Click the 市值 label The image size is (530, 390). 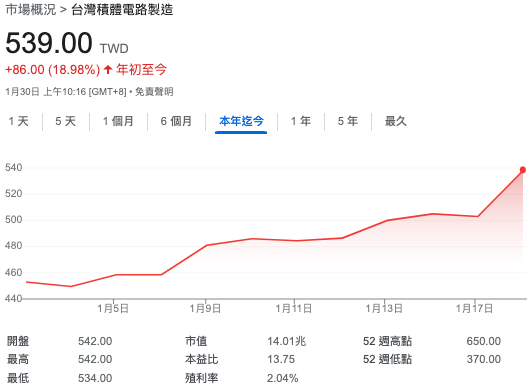click(196, 341)
